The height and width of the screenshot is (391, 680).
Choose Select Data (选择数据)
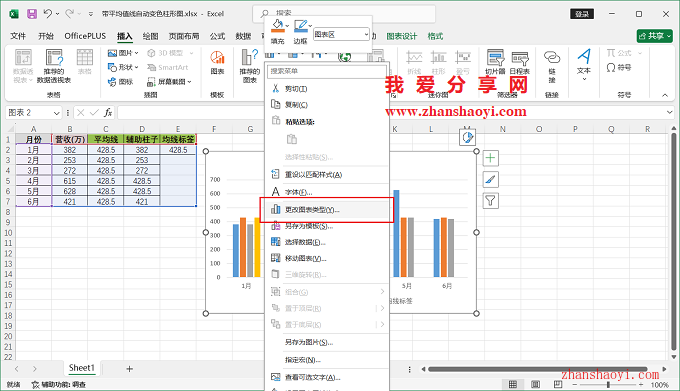[x=327, y=242]
